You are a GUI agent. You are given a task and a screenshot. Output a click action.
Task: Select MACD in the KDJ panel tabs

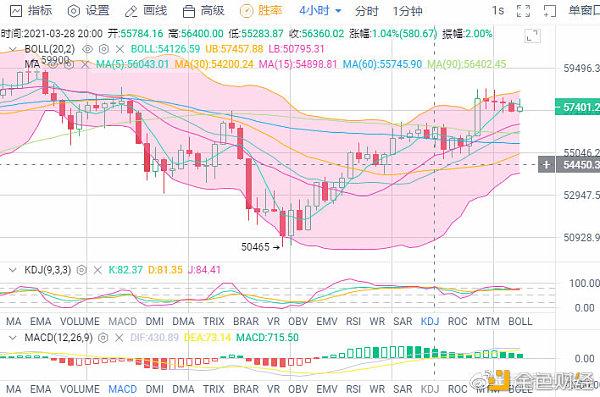tap(122, 322)
